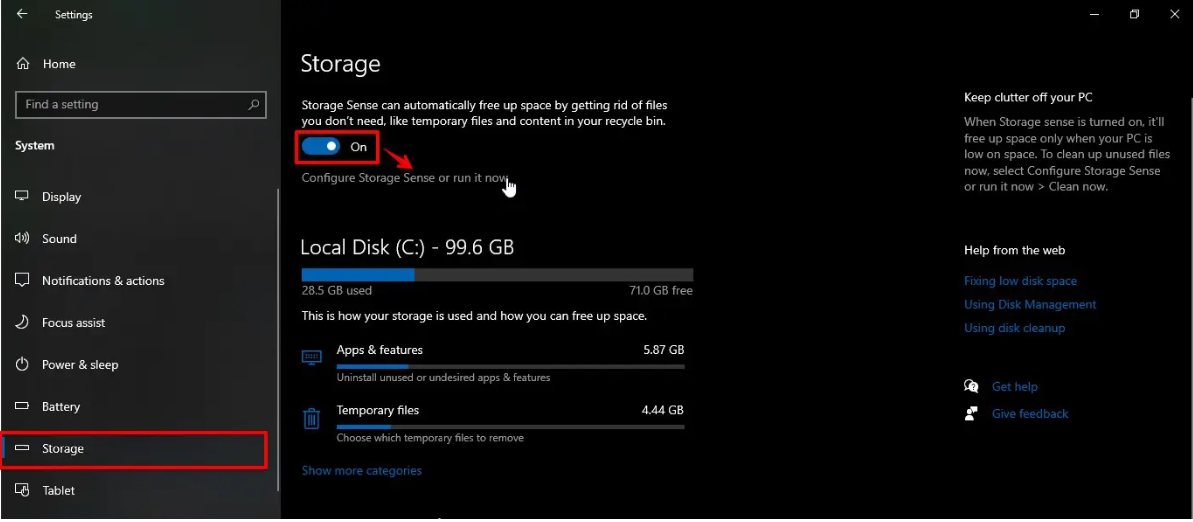Viewport: 1193px width, 522px height.
Task: Click the Focus assist moon icon
Action: (x=22, y=323)
